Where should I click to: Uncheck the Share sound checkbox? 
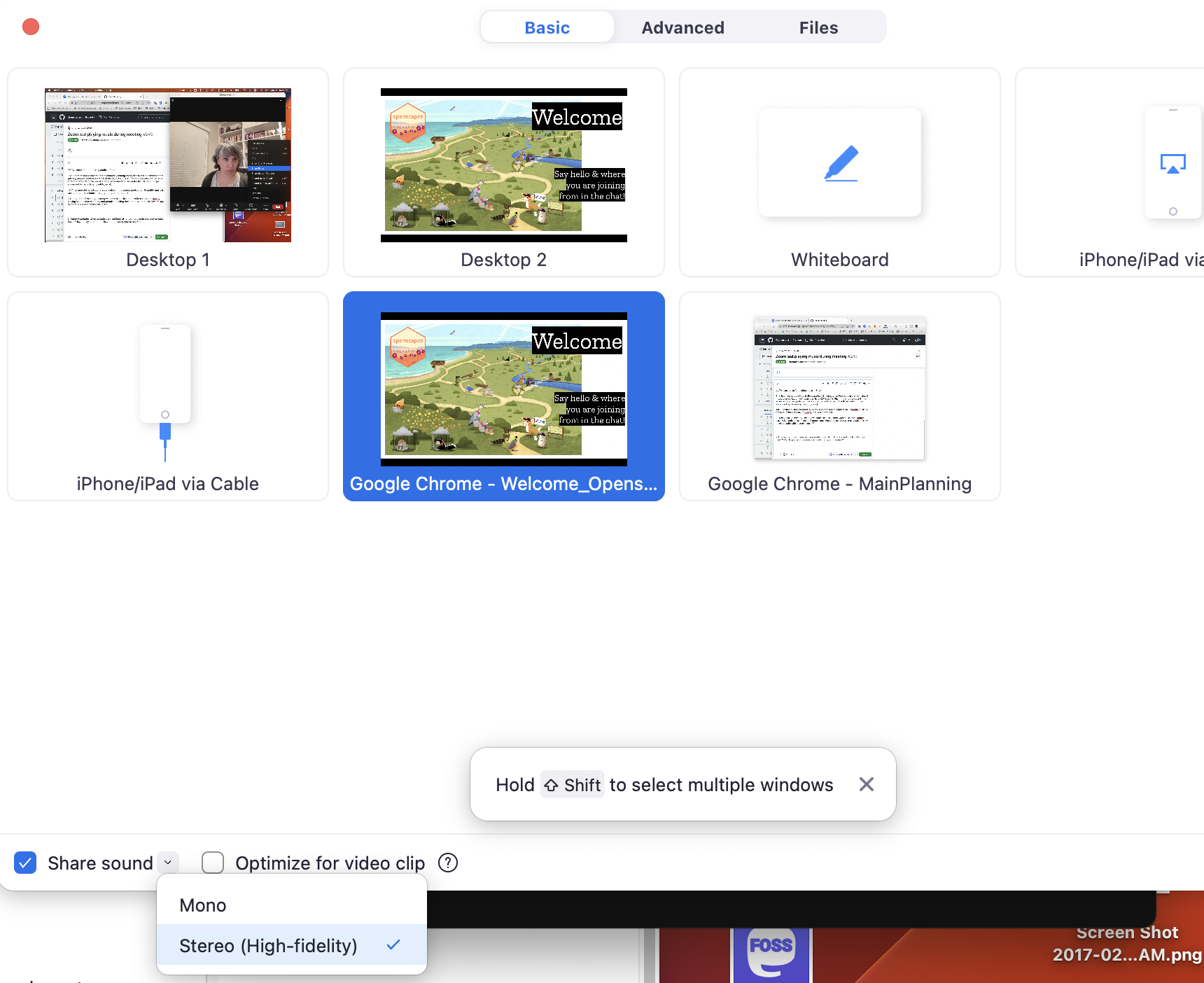pyautogui.click(x=26, y=863)
